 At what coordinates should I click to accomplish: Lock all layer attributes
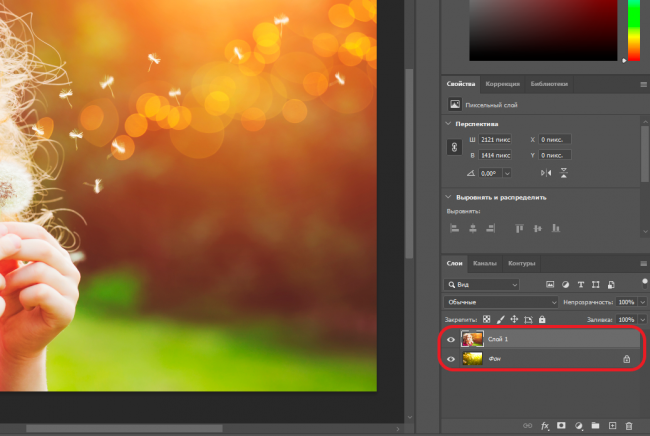tap(542, 319)
